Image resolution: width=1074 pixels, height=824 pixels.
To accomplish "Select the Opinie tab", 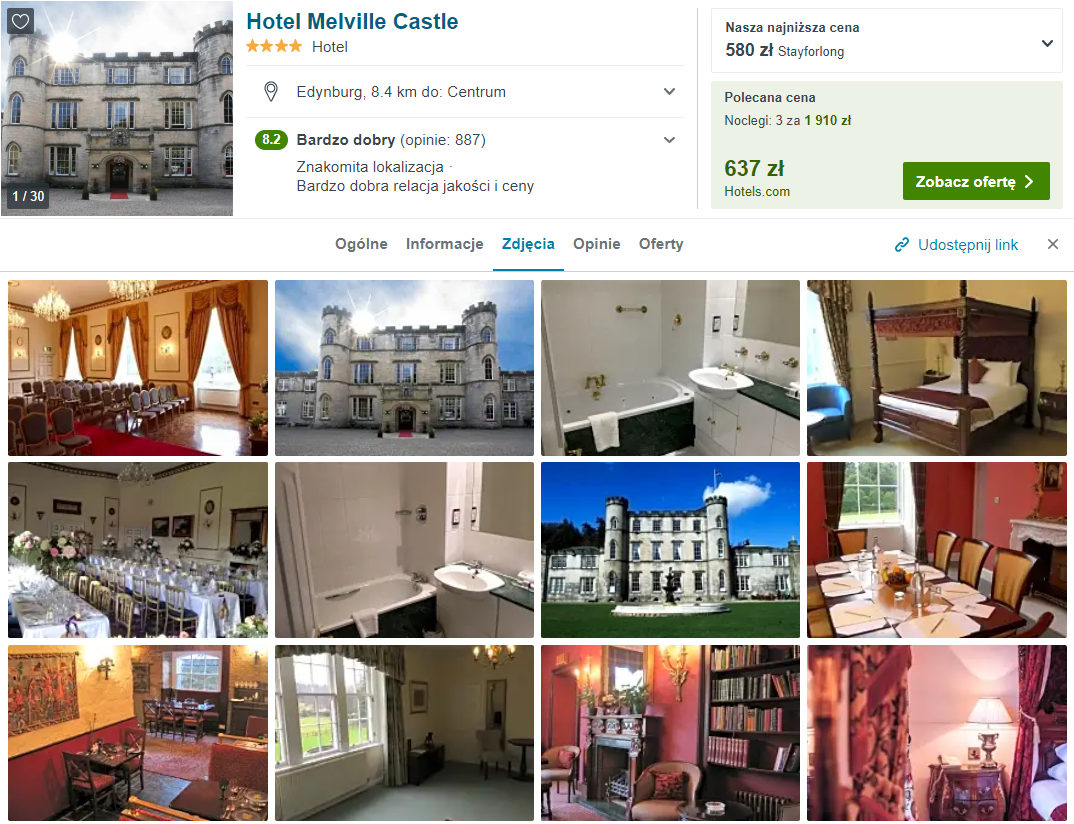I will coord(597,244).
